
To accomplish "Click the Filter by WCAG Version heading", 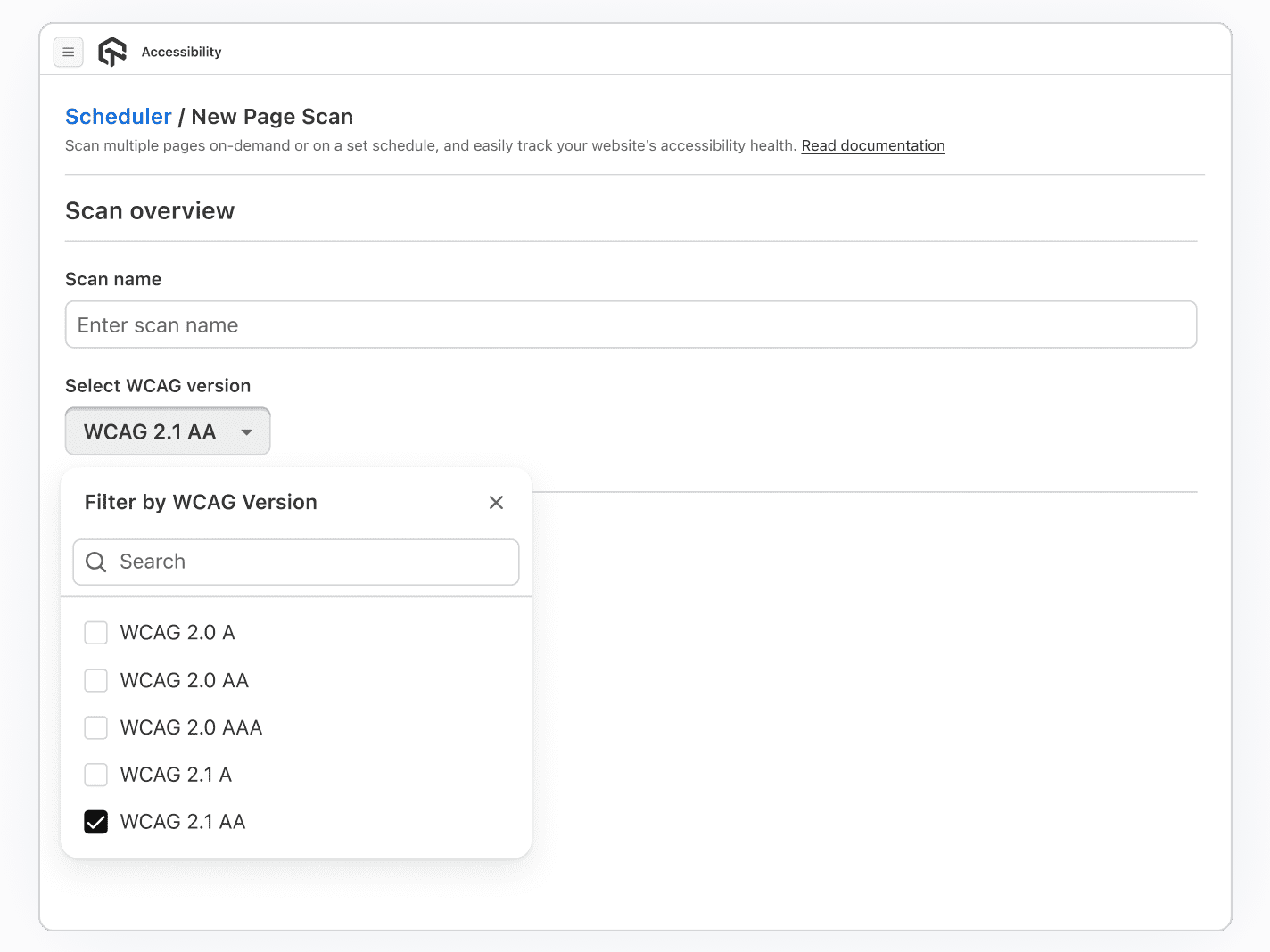I will point(201,503).
